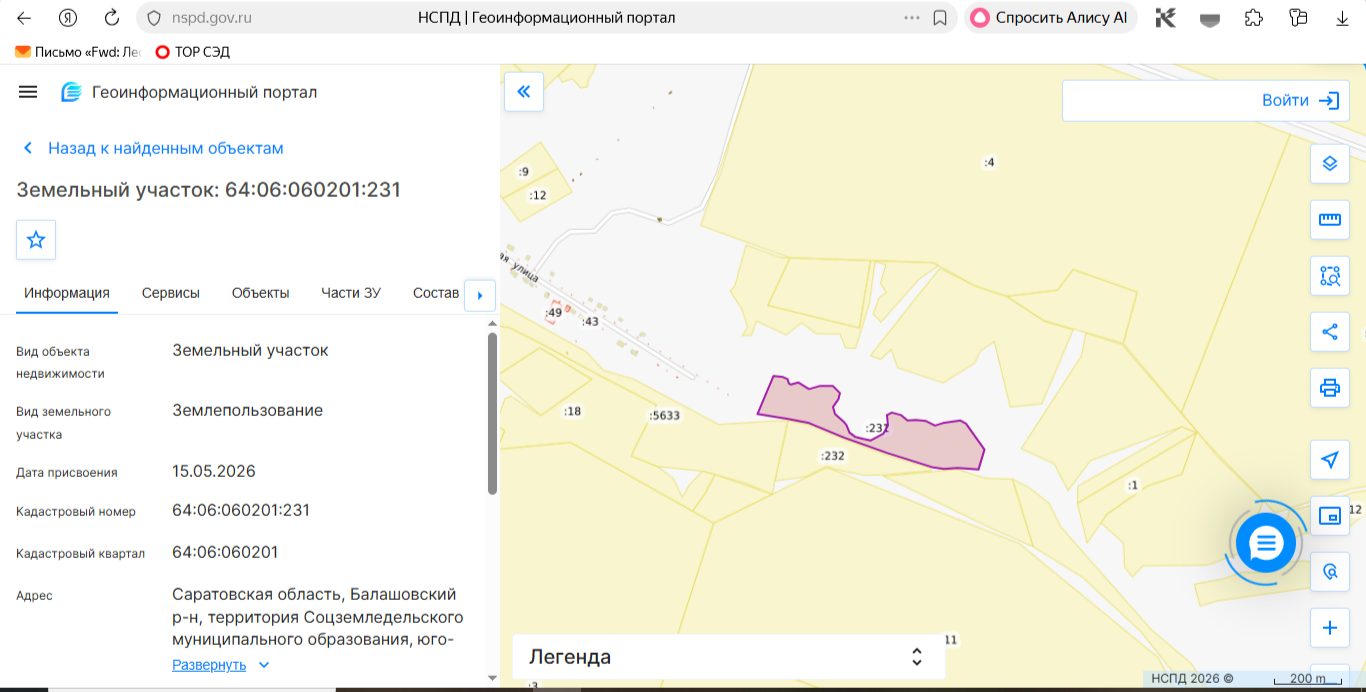Print the map using the printer icon
Screen dimensions: 1366x692
pyautogui.click(x=1330, y=388)
